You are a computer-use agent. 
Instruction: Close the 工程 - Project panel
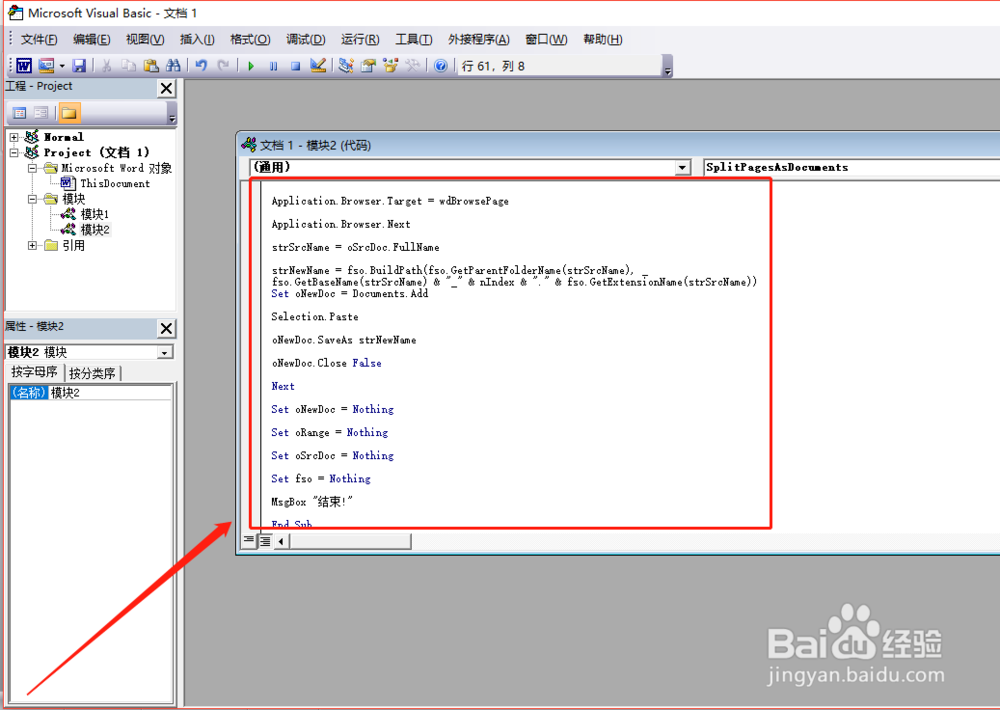tap(166, 88)
